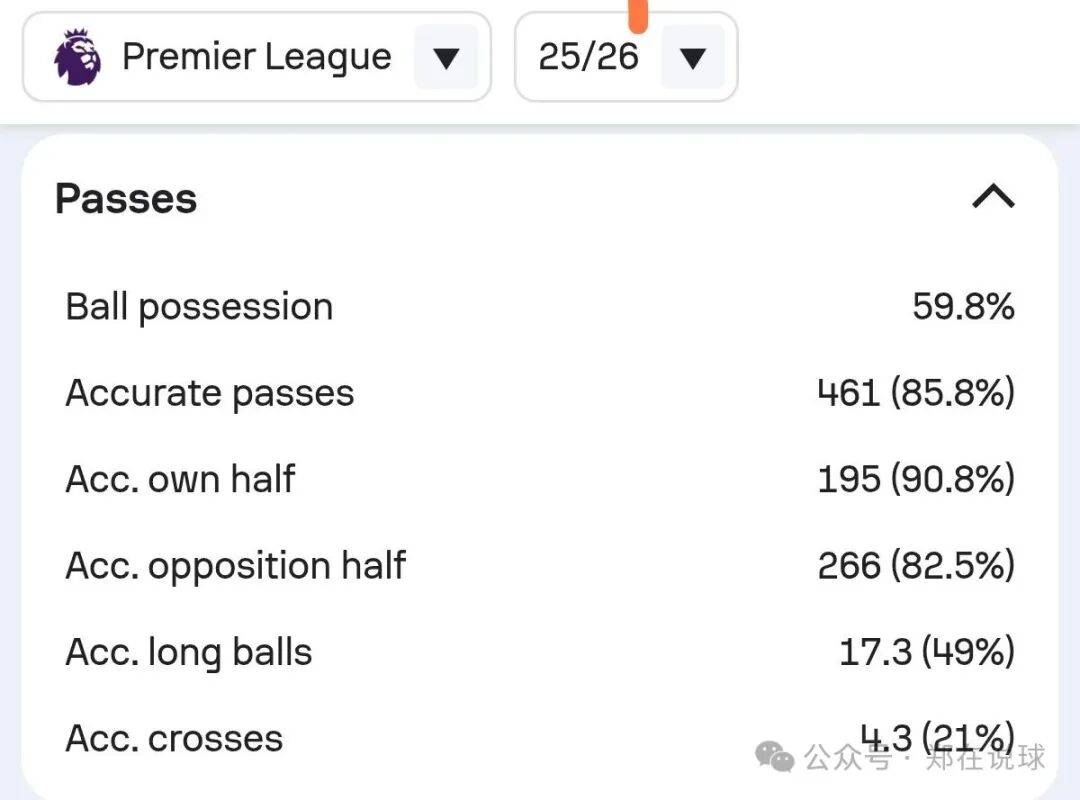The image size is (1080, 800).
Task: Click the 195 (90.8%) value
Action: pyautogui.click(x=916, y=480)
